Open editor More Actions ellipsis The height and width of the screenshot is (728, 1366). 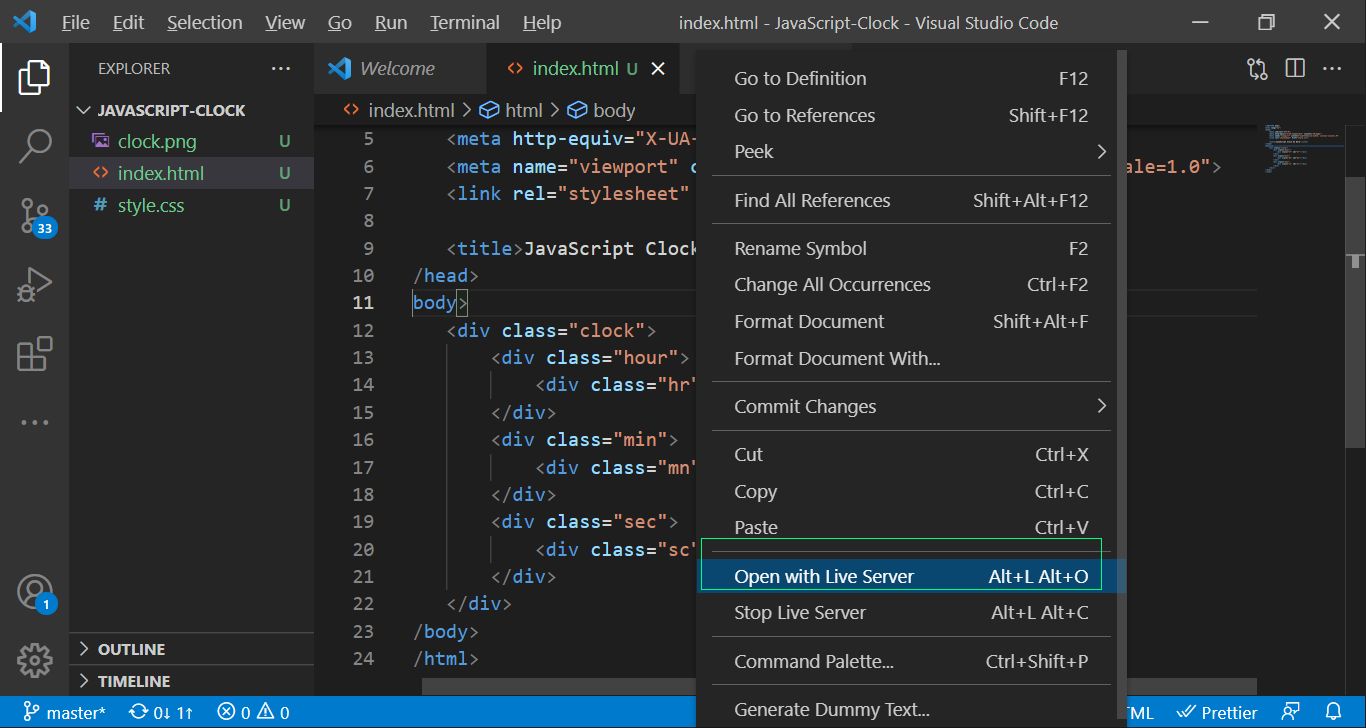(x=1332, y=69)
